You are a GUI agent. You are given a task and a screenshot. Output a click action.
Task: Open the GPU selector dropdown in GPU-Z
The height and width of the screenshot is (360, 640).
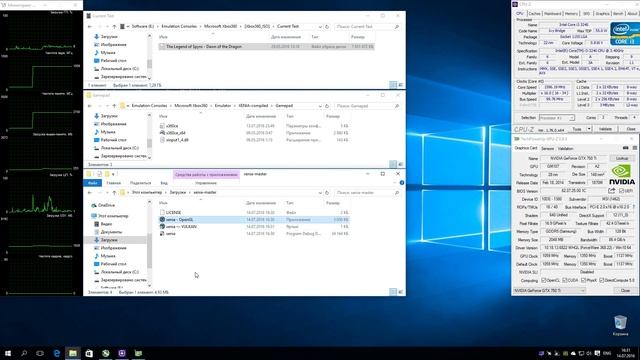click(x=549, y=291)
